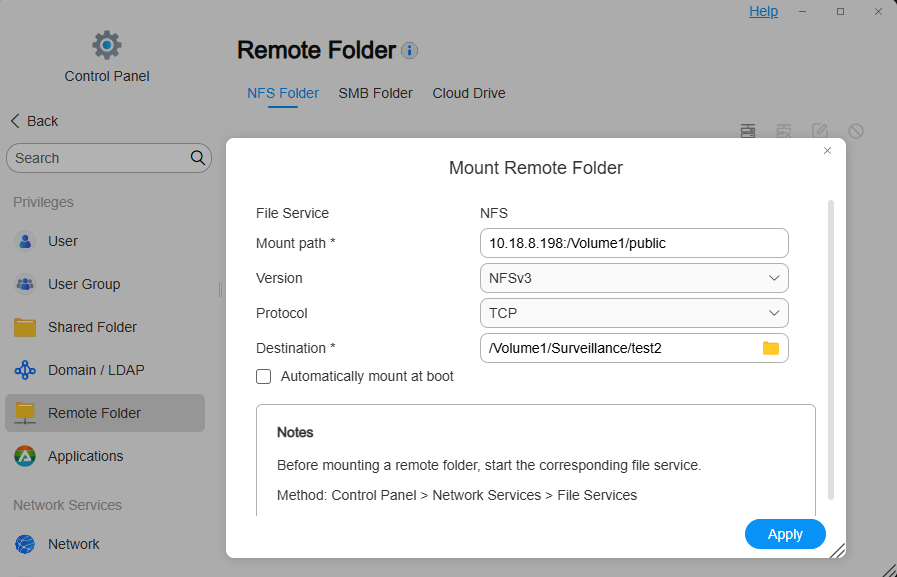
Task: Click the mount remote folder toolbar icon
Action: 748,131
